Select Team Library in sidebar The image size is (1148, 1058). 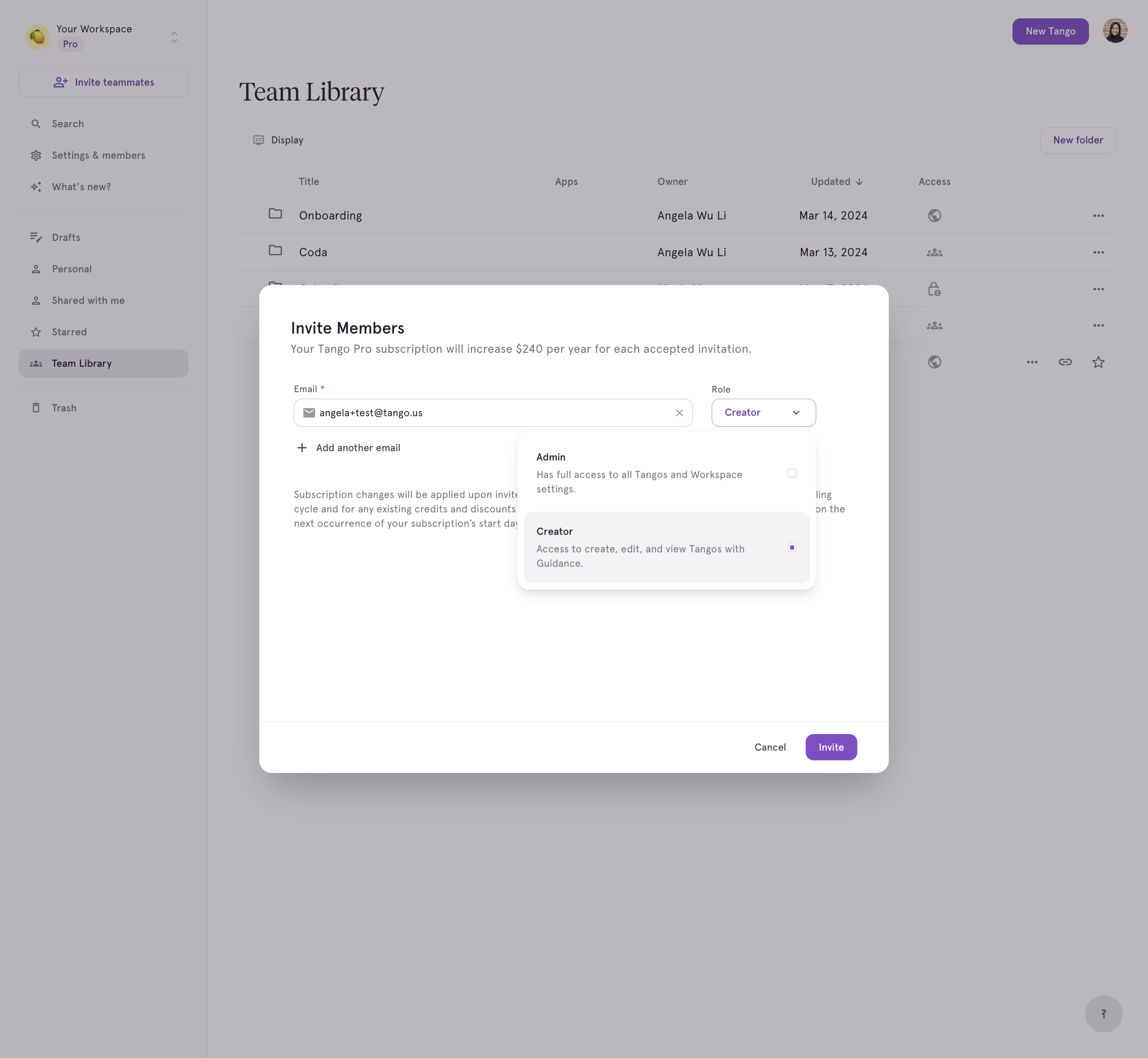pyautogui.click(x=104, y=364)
